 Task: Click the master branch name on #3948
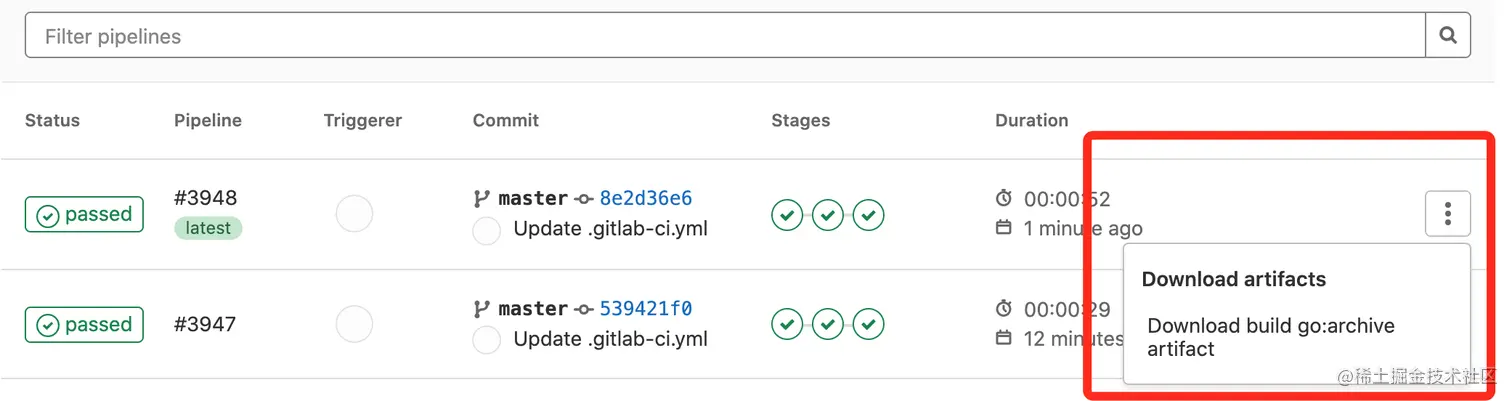point(533,198)
